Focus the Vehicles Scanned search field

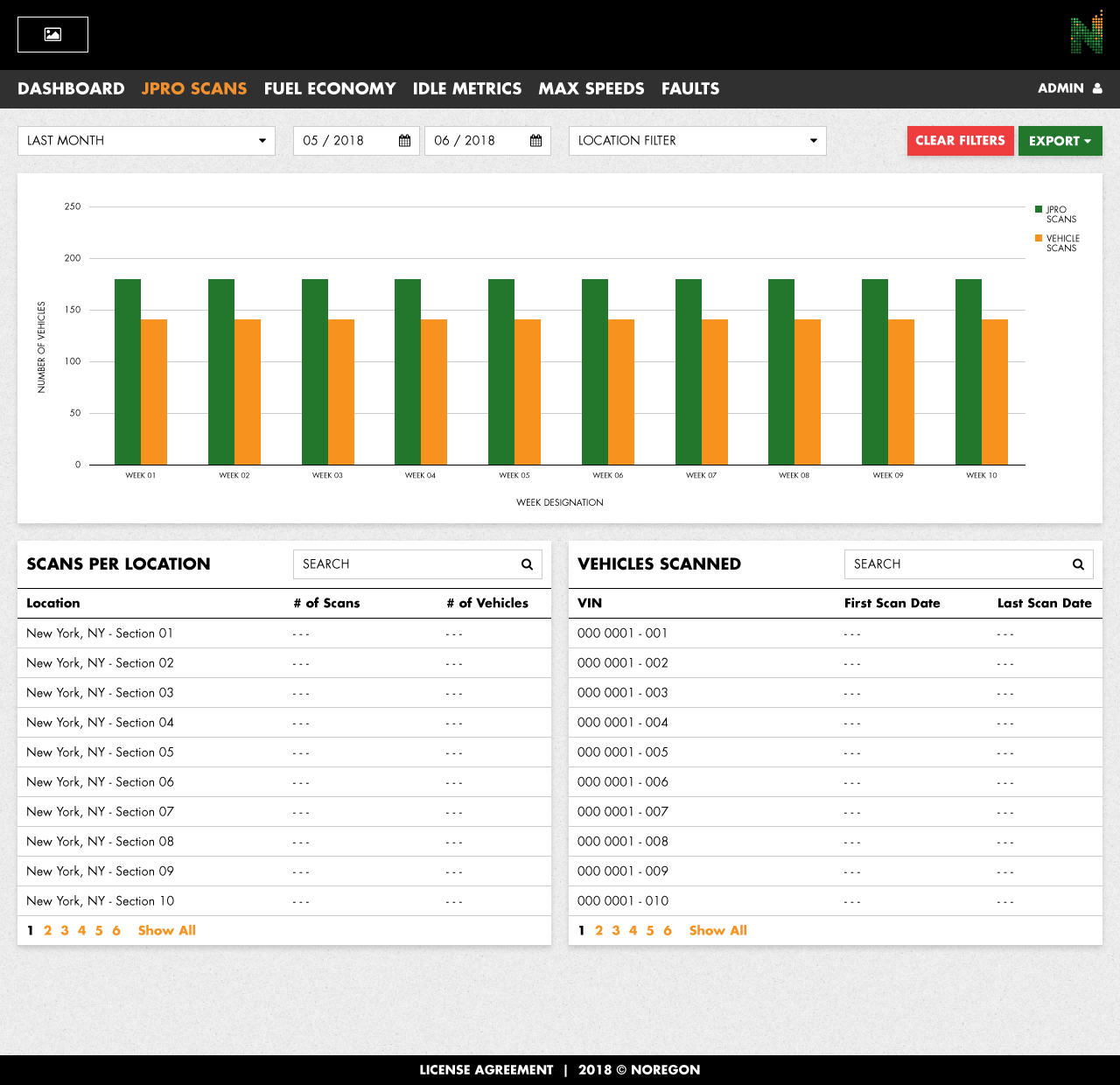point(954,564)
